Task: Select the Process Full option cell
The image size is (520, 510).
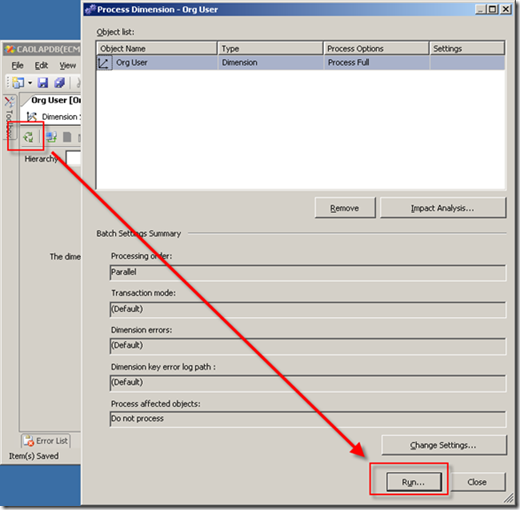Action: tap(376, 63)
